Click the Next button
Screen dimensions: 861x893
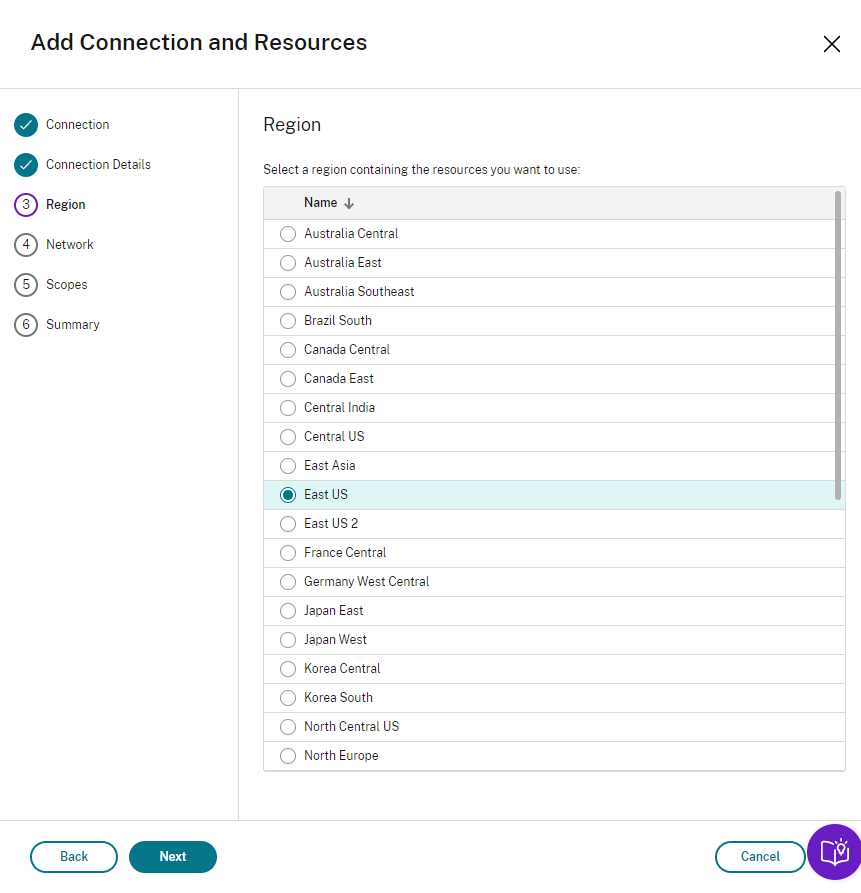[x=173, y=857]
